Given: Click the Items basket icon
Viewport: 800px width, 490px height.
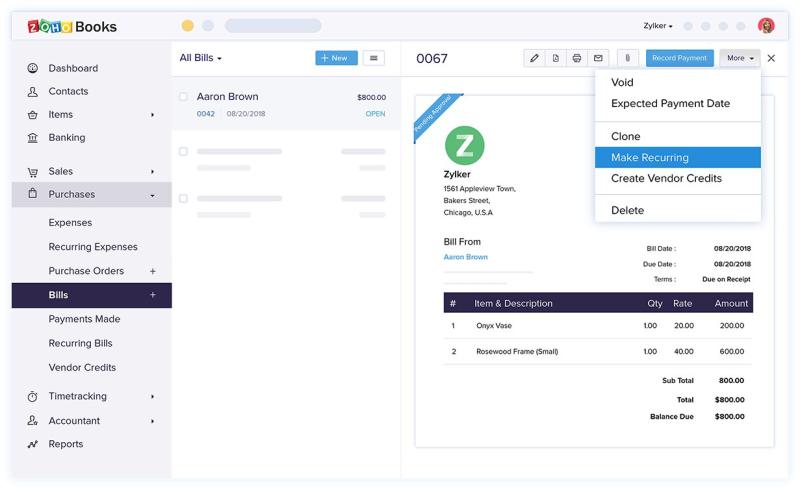Looking at the screenshot, I should coord(33,115).
